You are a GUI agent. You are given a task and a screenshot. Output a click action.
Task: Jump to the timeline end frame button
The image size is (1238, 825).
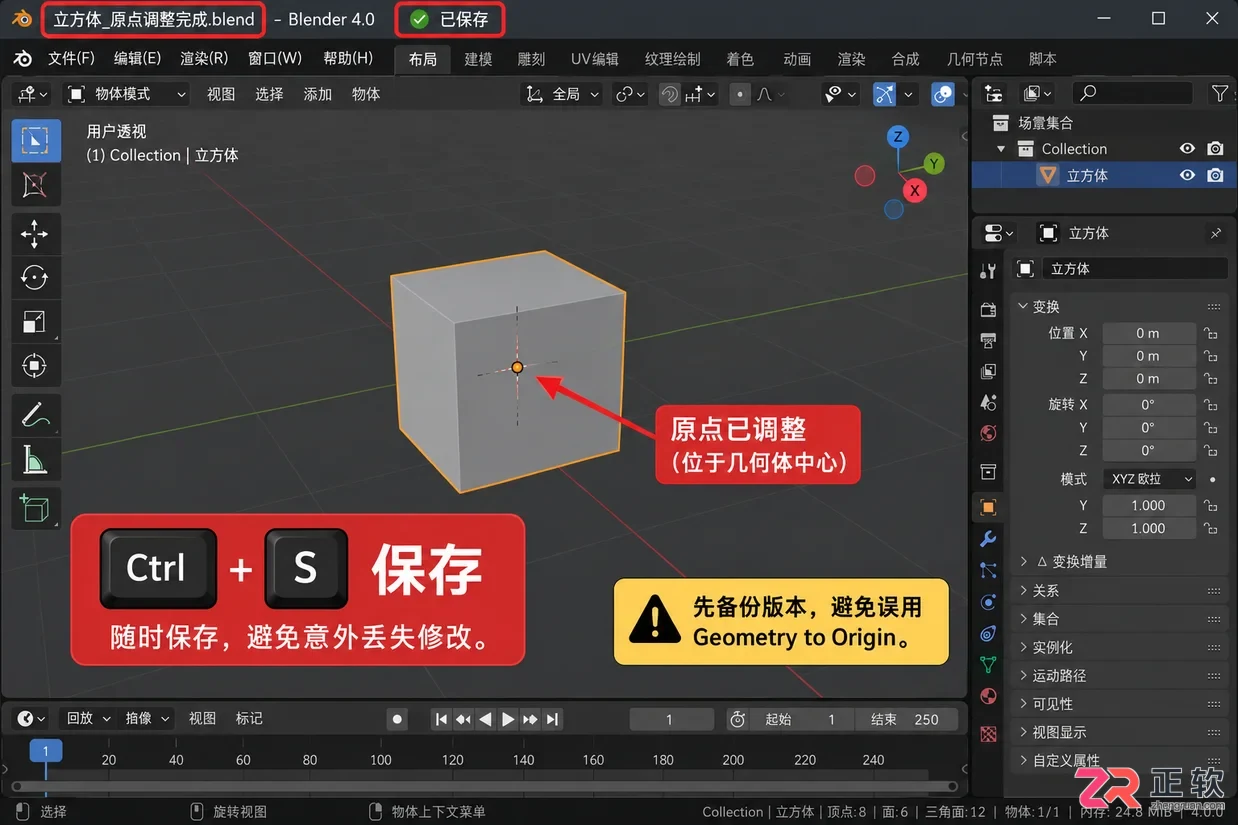click(552, 719)
